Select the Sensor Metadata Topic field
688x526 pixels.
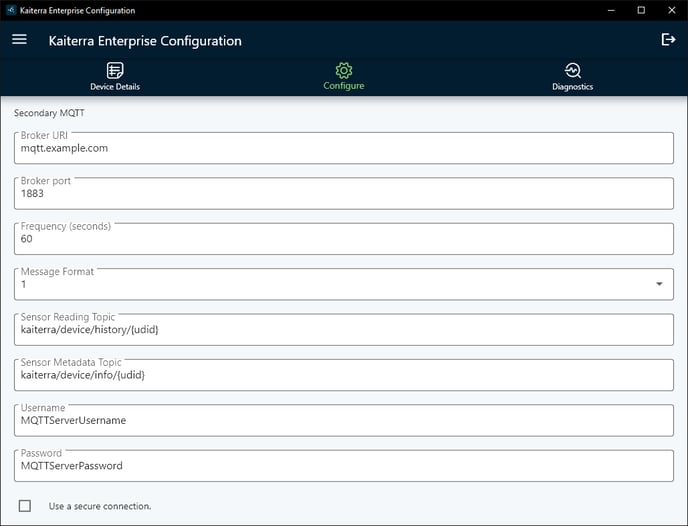[344, 375]
